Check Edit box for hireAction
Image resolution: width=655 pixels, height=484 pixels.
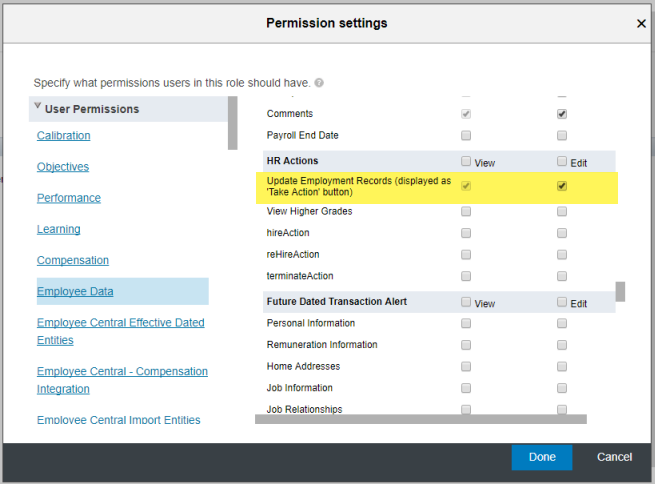[562, 233]
